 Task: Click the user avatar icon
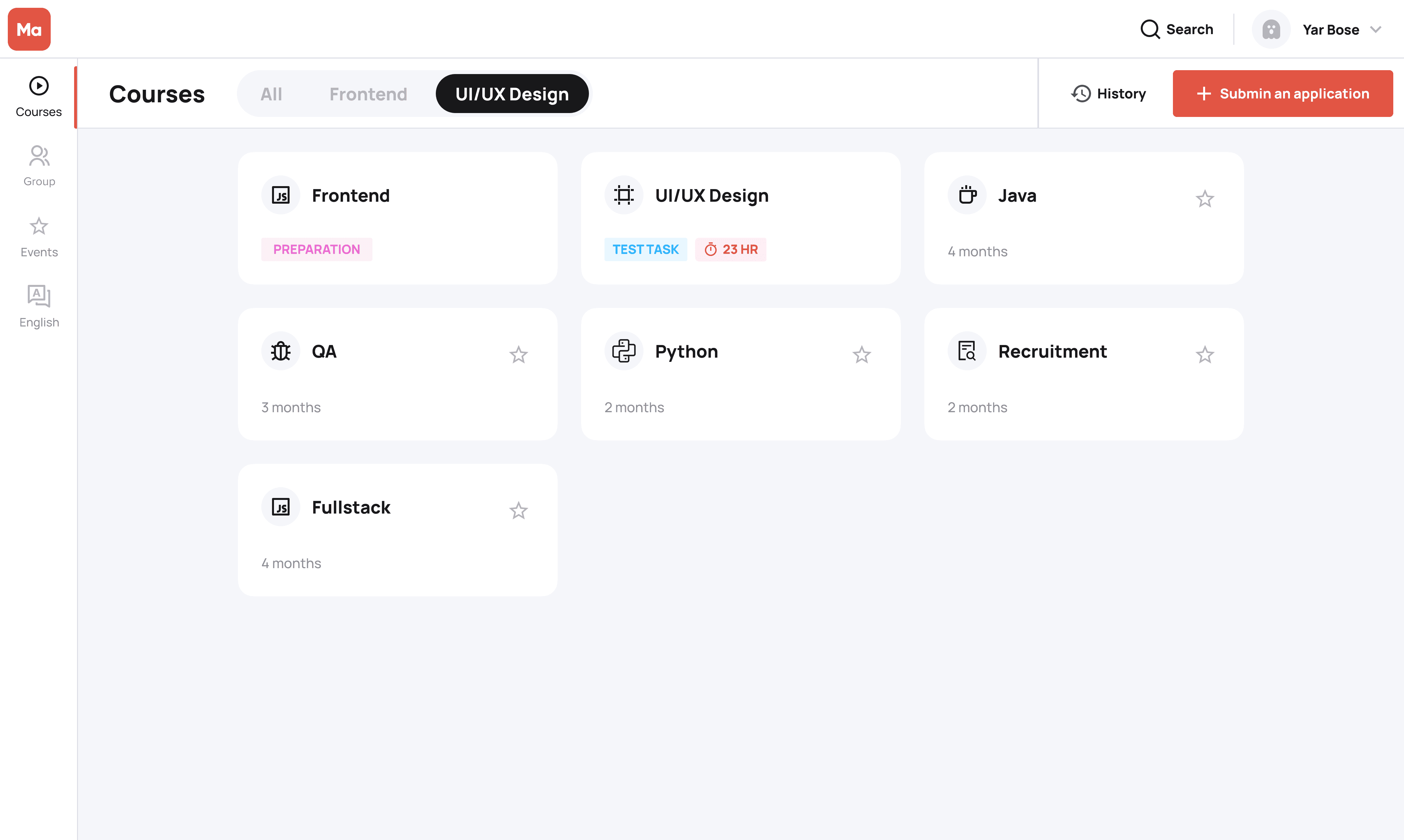coord(1271,30)
